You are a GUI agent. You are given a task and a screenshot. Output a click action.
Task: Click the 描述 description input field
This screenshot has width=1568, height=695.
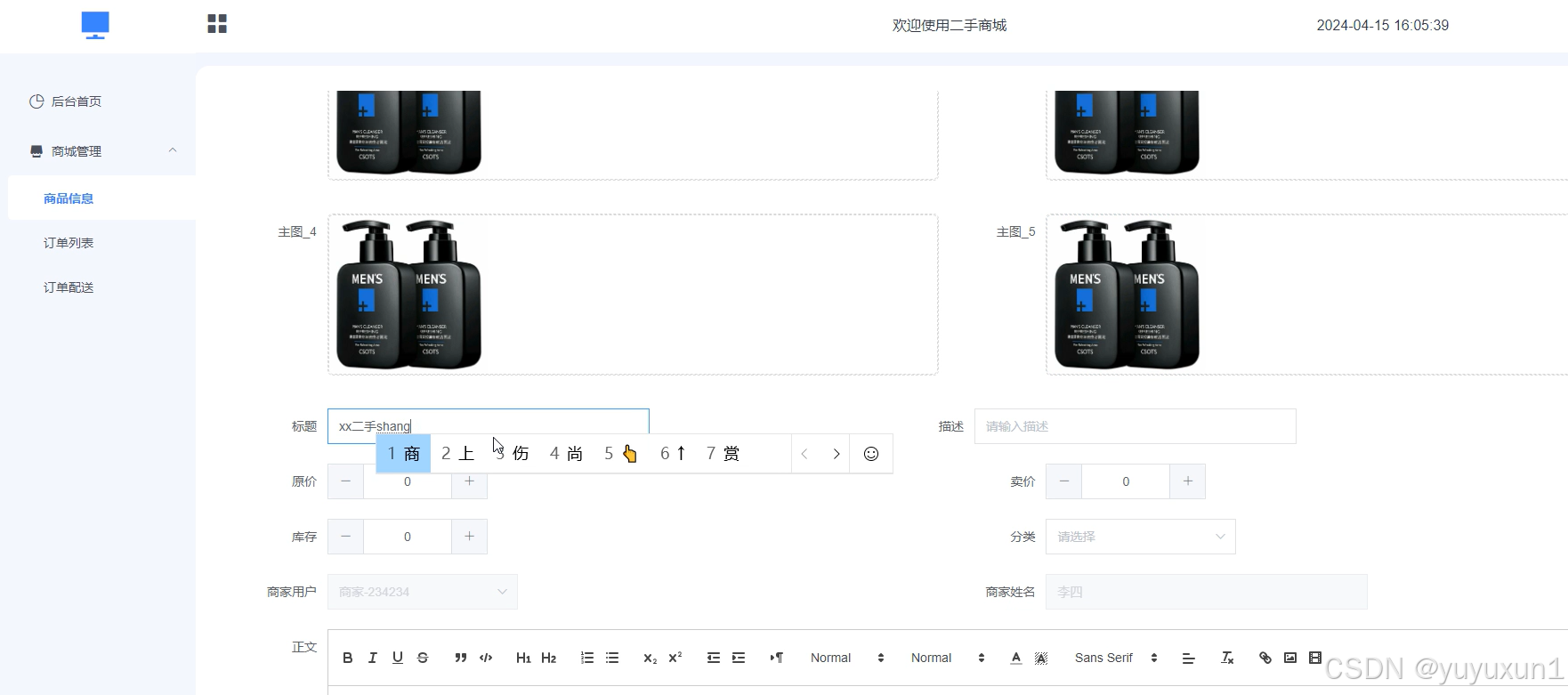pyautogui.click(x=1136, y=426)
